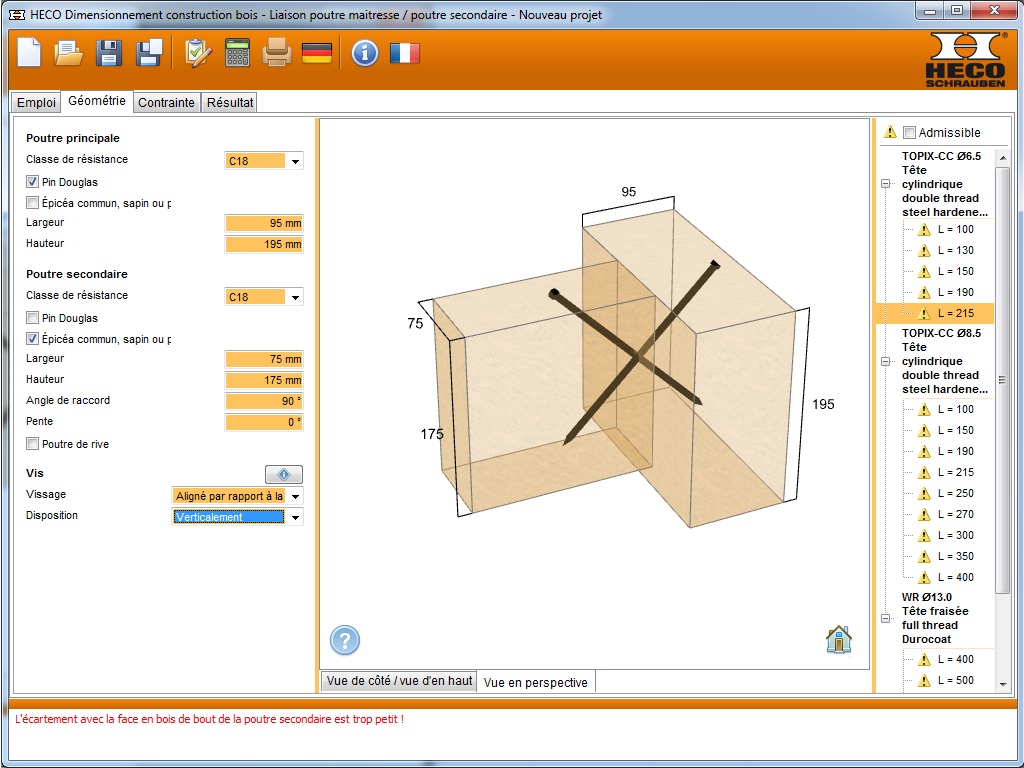This screenshot has width=1024, height=768.
Task: Toggle Épicéa commun under Poutre secondaire
Action: coord(32,338)
